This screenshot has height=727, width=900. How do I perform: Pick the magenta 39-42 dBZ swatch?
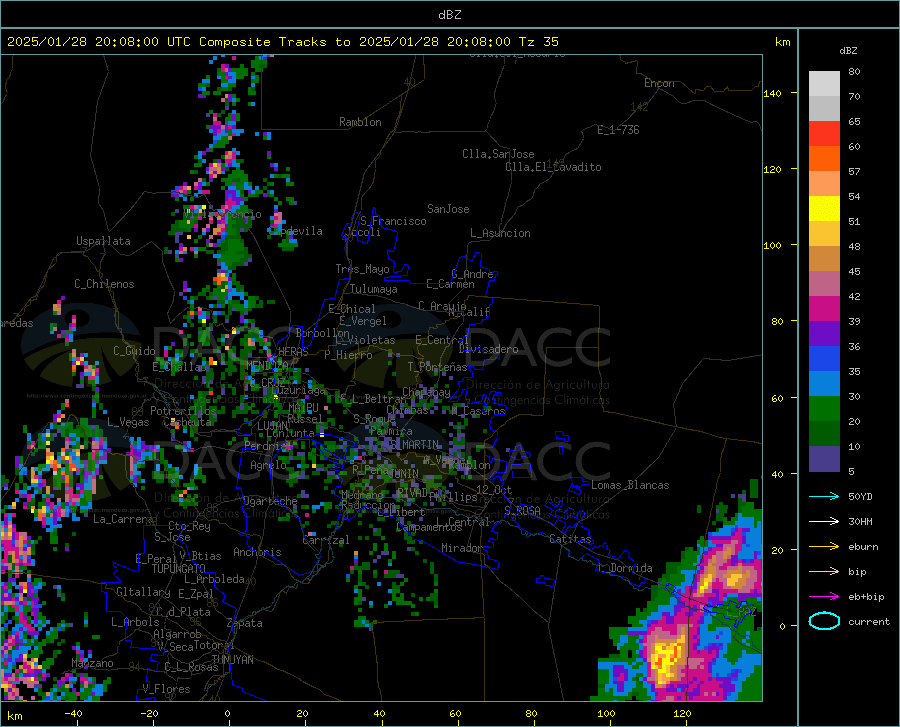[824, 309]
